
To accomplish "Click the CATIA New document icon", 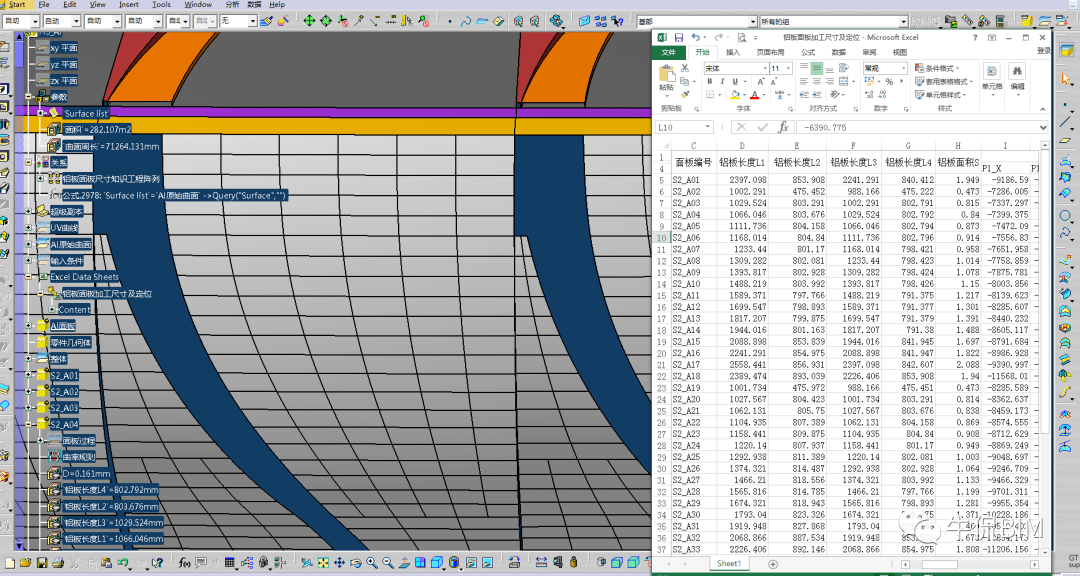I will [x=10, y=563].
